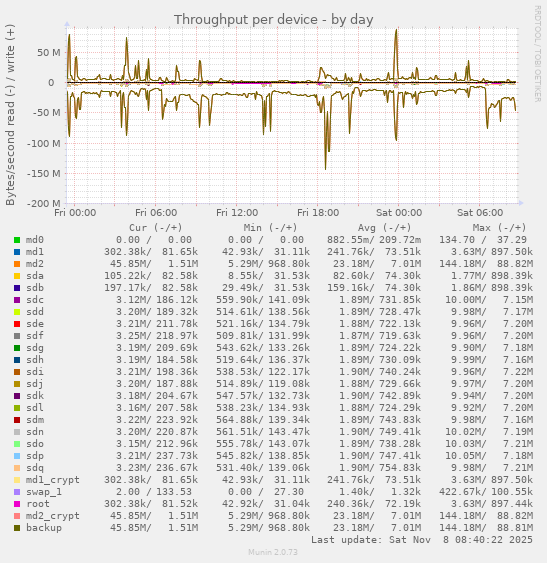The image size is (547, 563).
Task: Click the arrow at the time axis end
Action: 521,203
